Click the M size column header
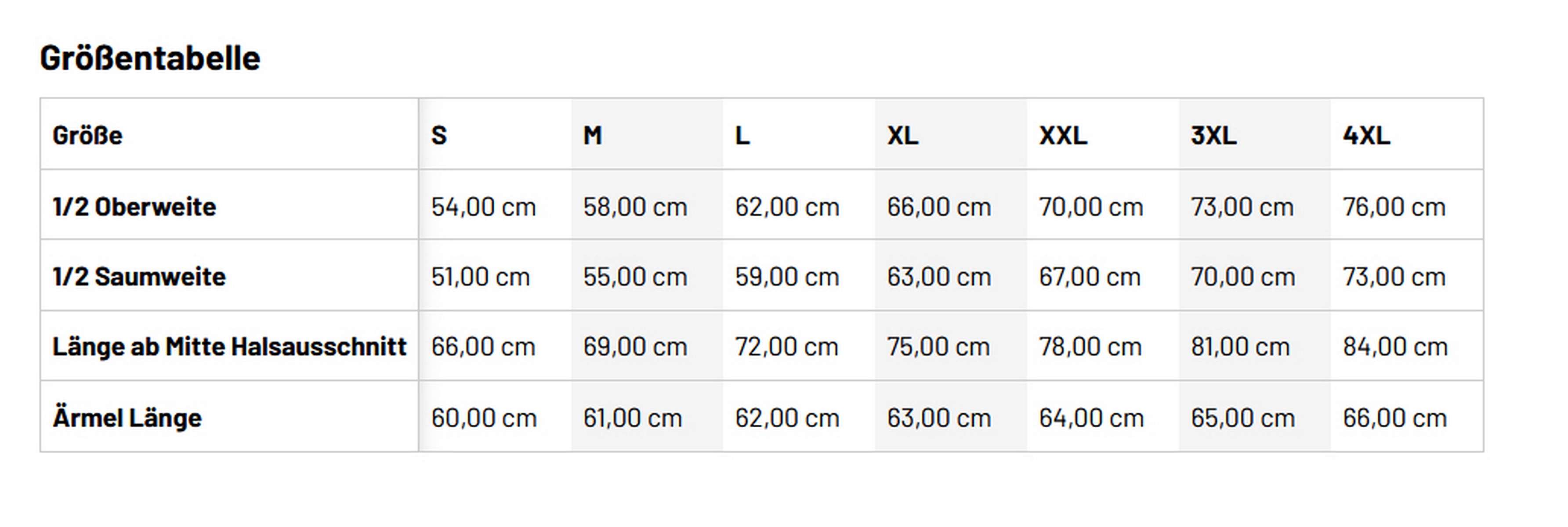This screenshot has height=527, width=1568. [x=592, y=135]
